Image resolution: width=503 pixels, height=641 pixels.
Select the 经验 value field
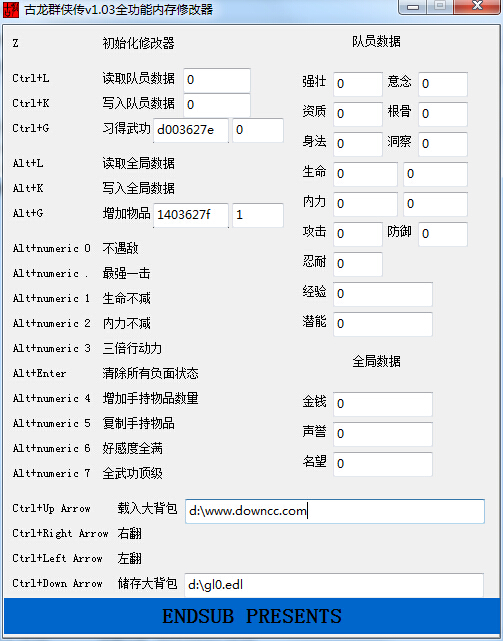tap(383, 294)
